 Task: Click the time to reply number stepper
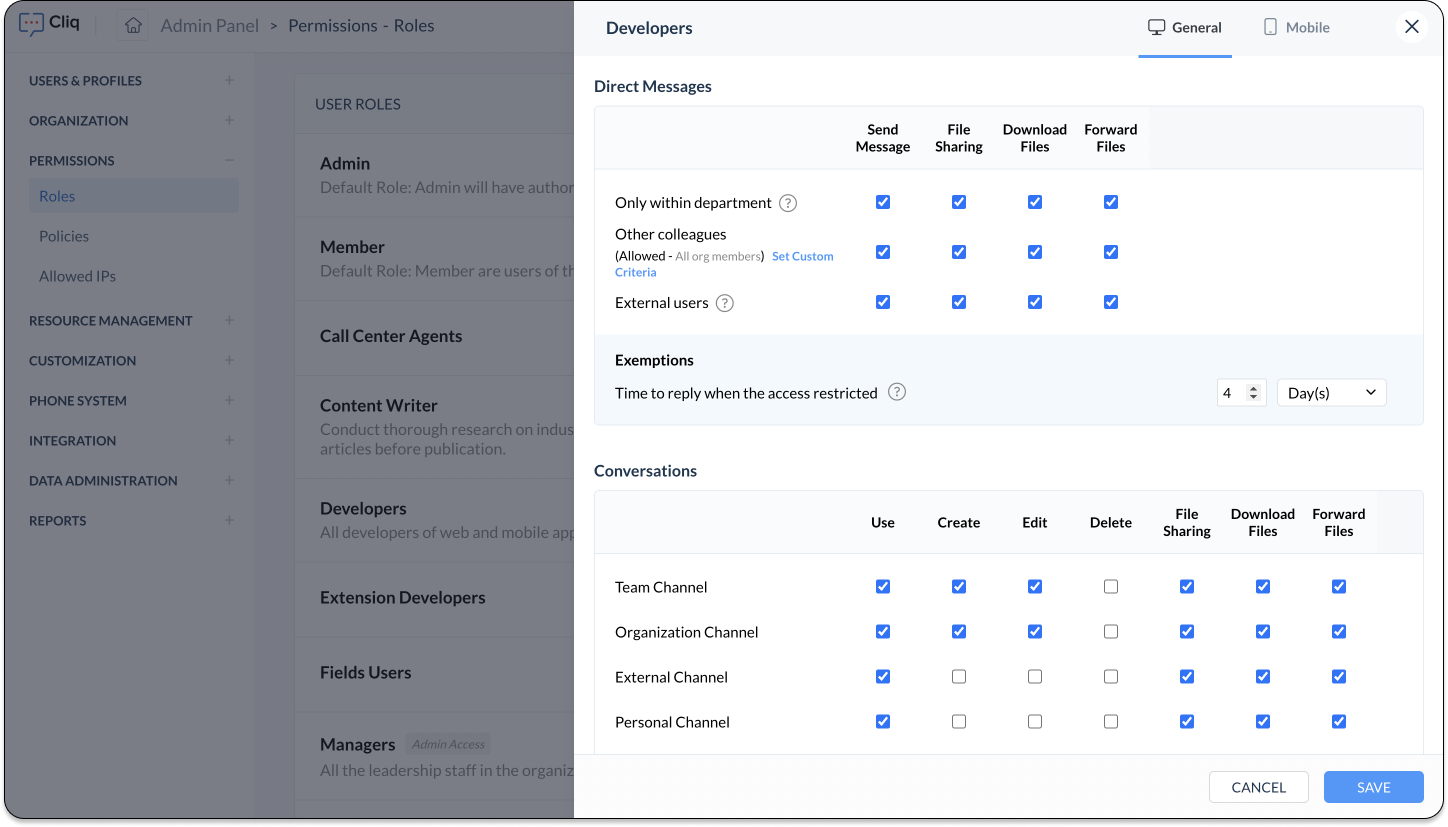[x=1253, y=393]
